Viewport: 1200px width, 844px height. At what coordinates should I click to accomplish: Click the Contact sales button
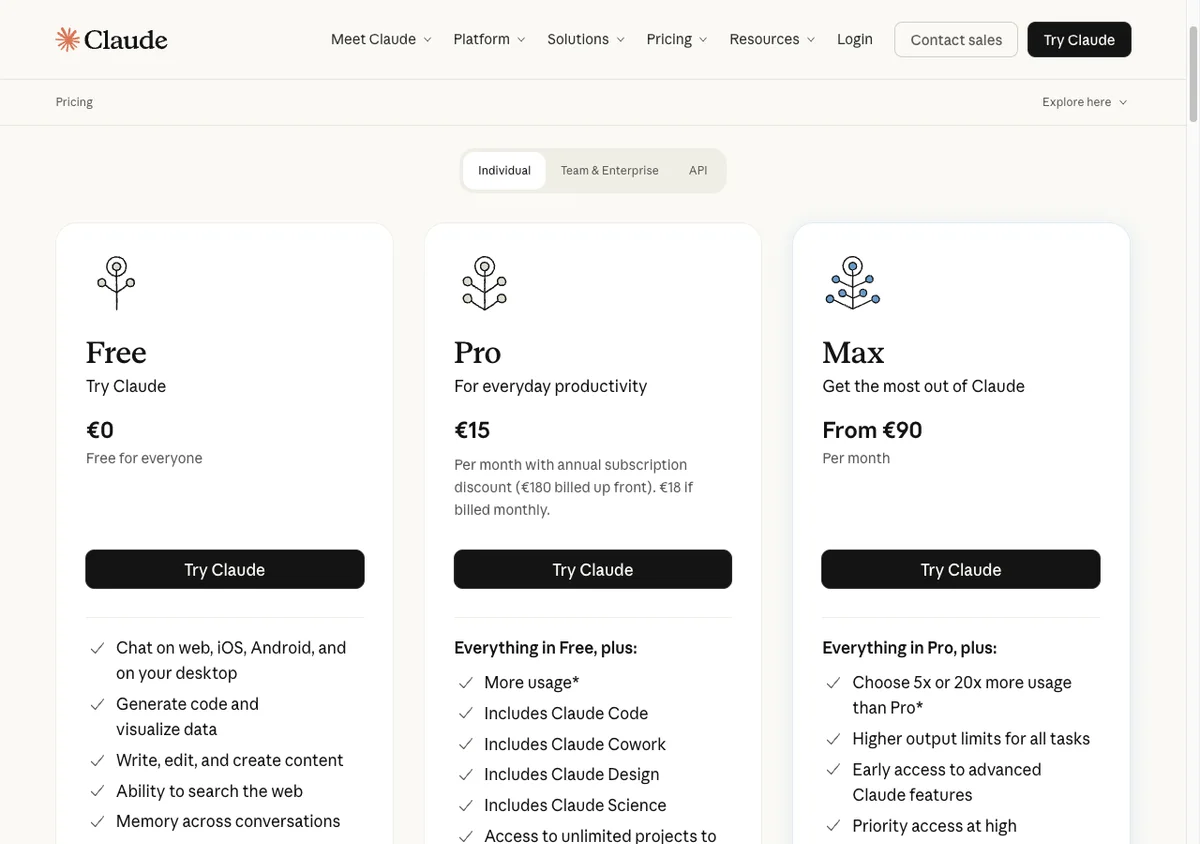coord(956,40)
